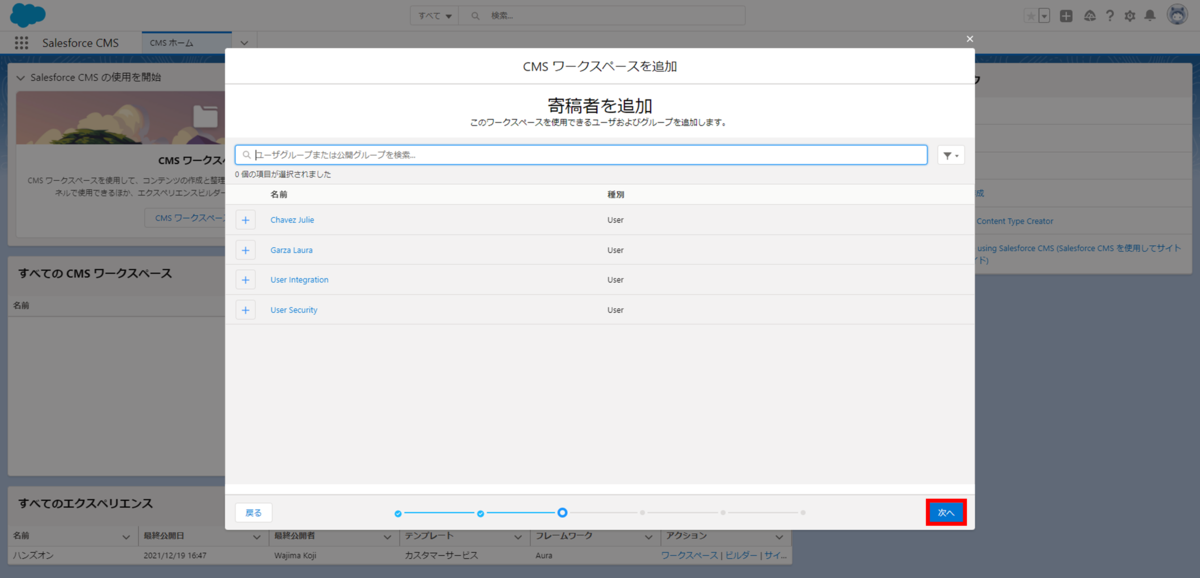Open the setup gear icon
The width and height of the screenshot is (1200, 578).
tap(1130, 16)
